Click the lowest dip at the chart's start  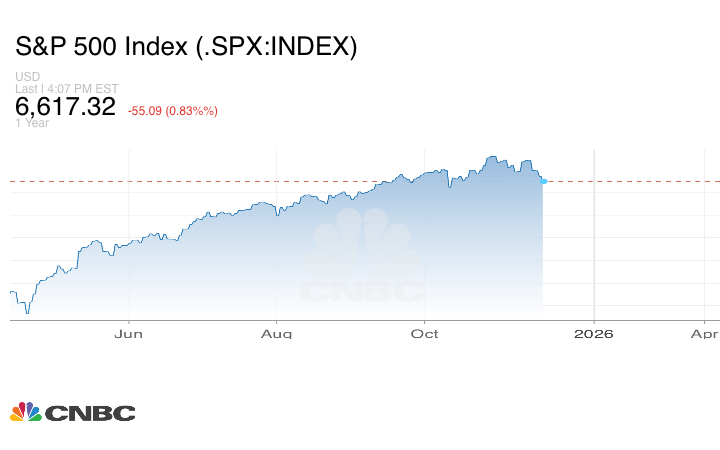[27, 313]
